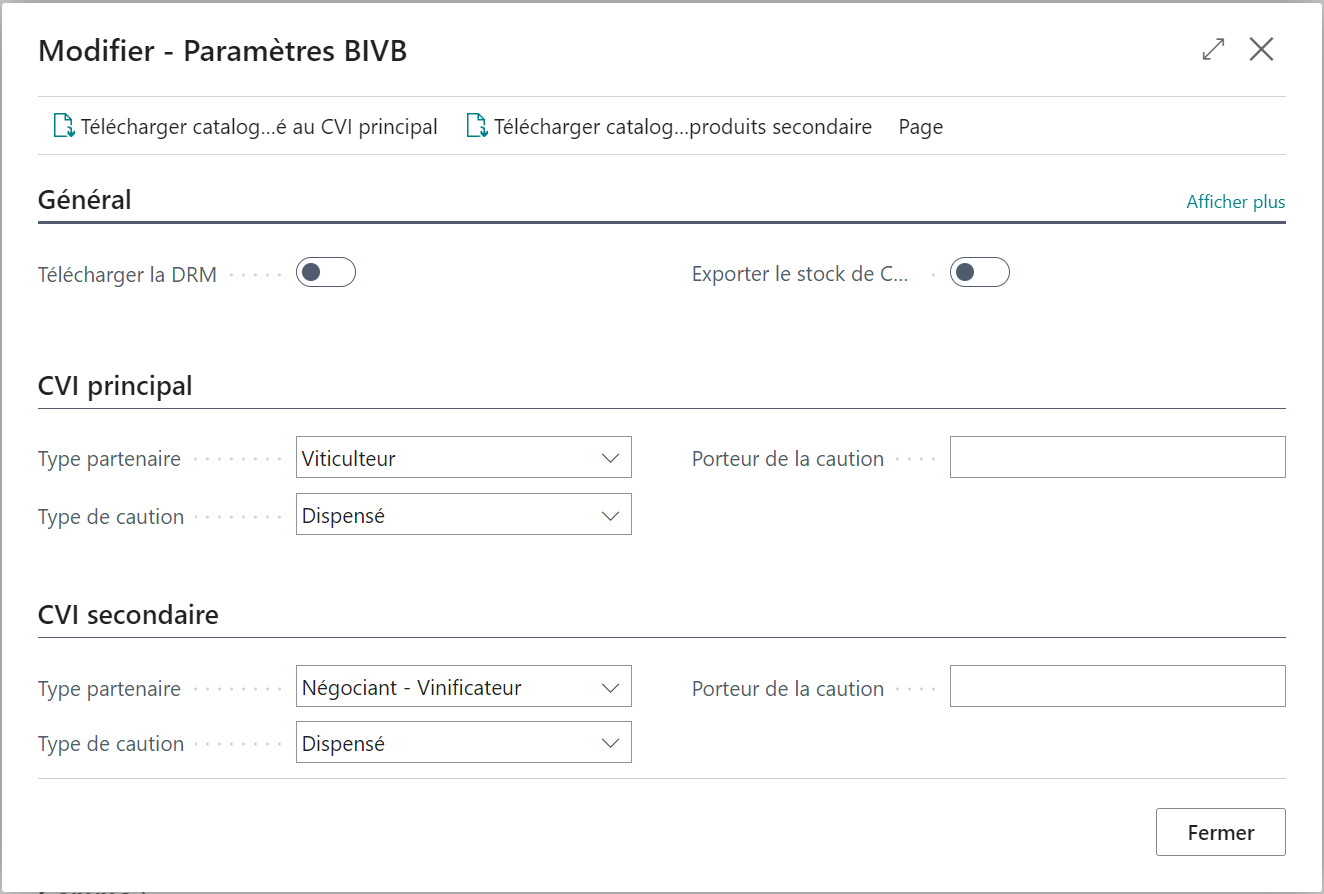Click the Afficher plus link
The width and height of the screenshot is (1324, 894).
[1236, 202]
